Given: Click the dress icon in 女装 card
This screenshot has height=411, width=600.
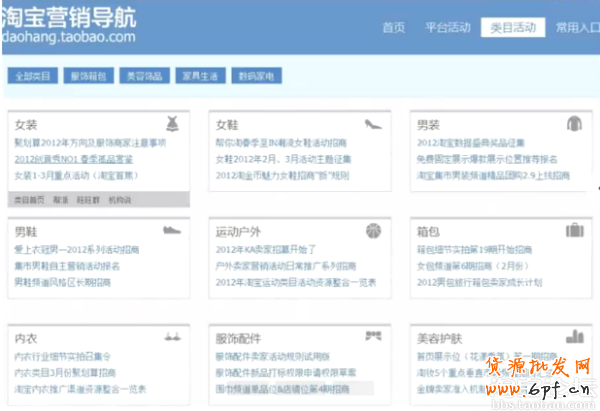Looking at the screenshot, I should tap(173, 124).
